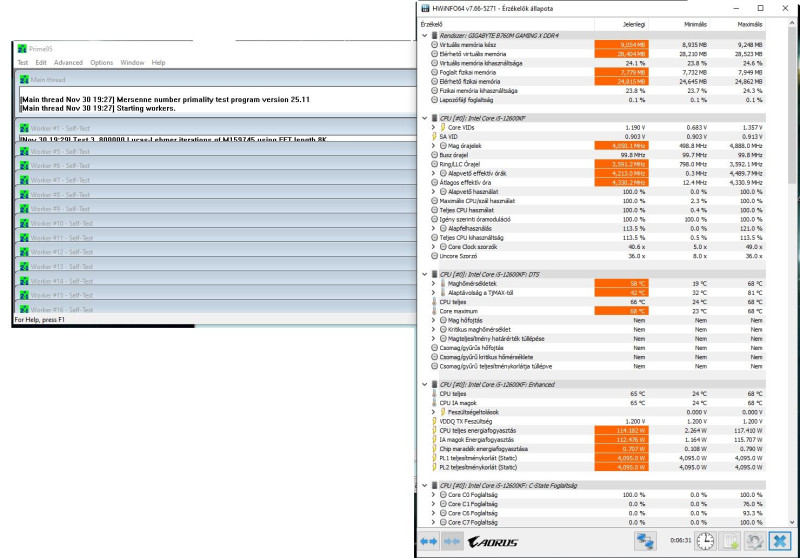Open the Help menu in Prime95
Screen dimensions: 800x558
point(158,62)
